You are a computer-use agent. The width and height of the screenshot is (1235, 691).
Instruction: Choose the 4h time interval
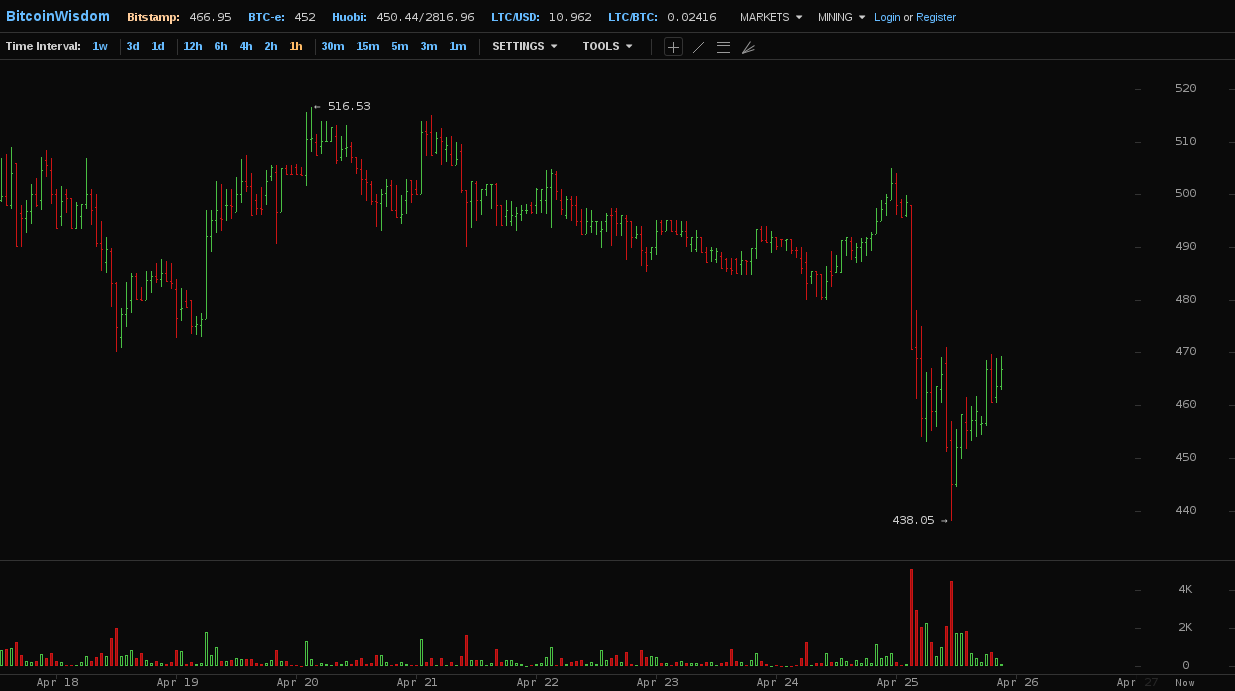[246, 46]
